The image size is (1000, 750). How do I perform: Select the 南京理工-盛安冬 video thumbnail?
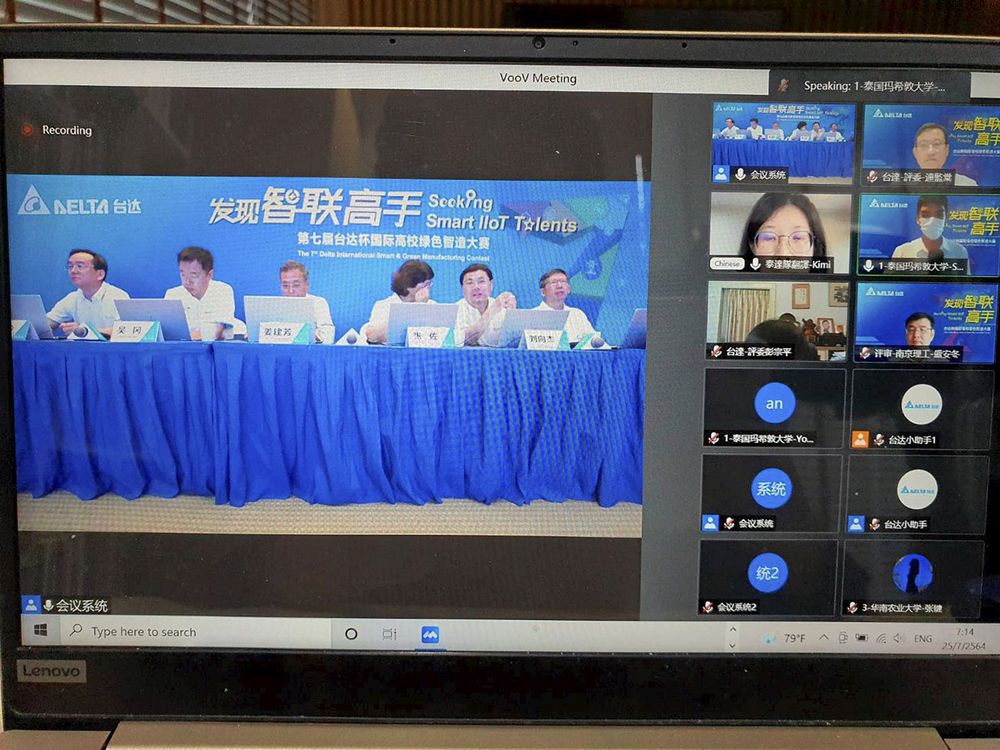pos(926,323)
